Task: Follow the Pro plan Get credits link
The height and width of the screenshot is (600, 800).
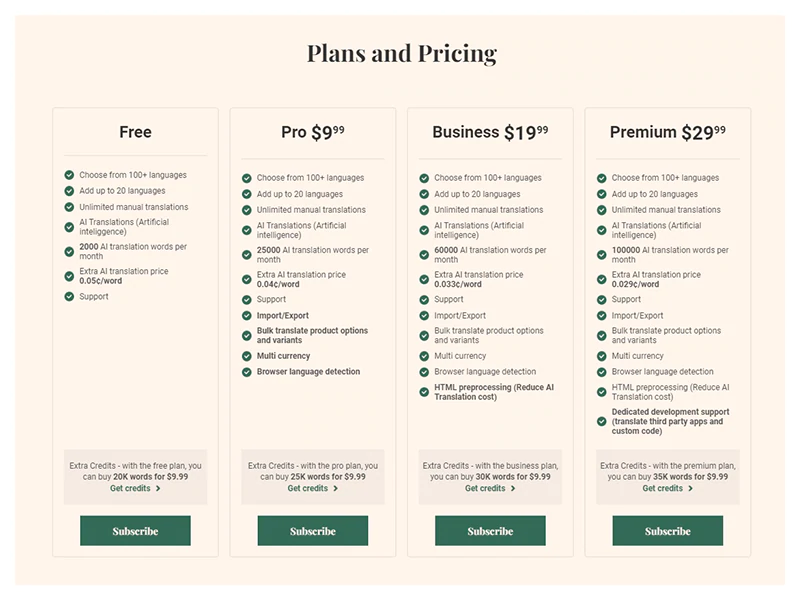Action: pos(312,489)
